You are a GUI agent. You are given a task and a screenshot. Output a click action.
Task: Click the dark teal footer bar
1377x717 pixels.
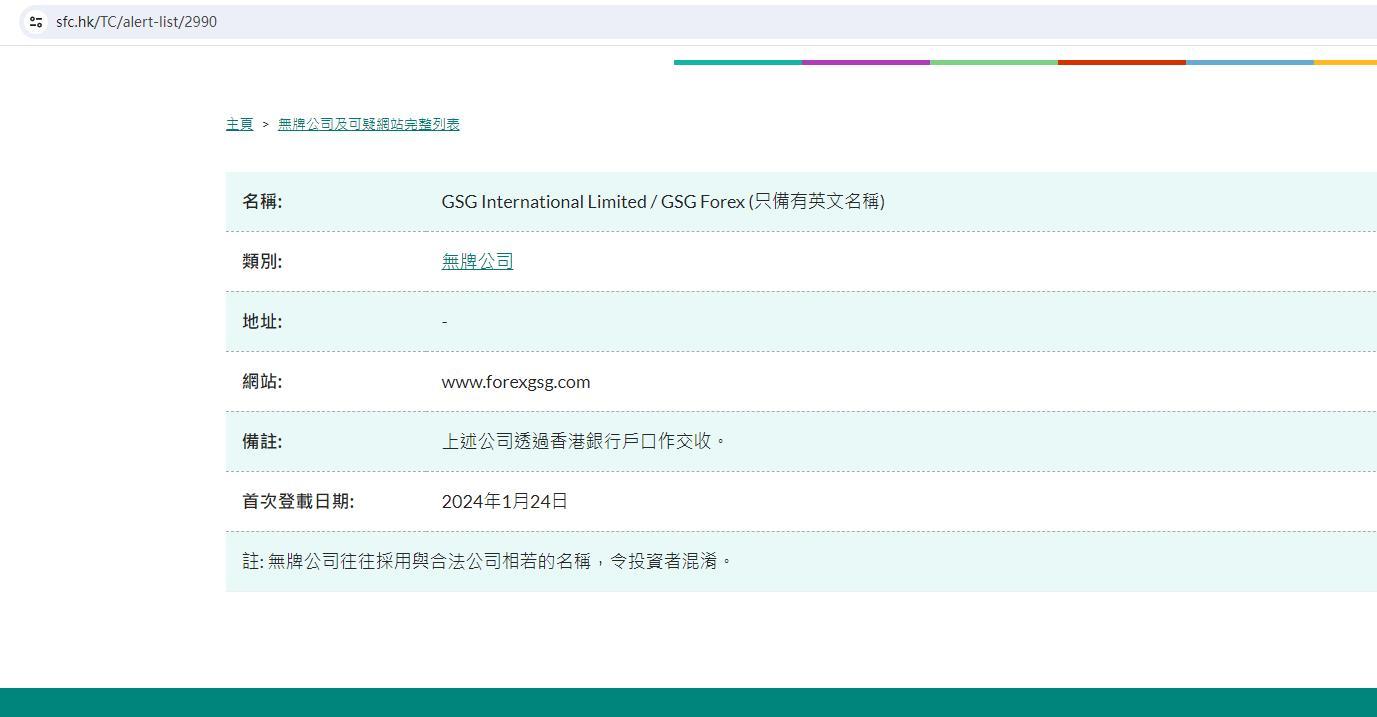click(688, 702)
